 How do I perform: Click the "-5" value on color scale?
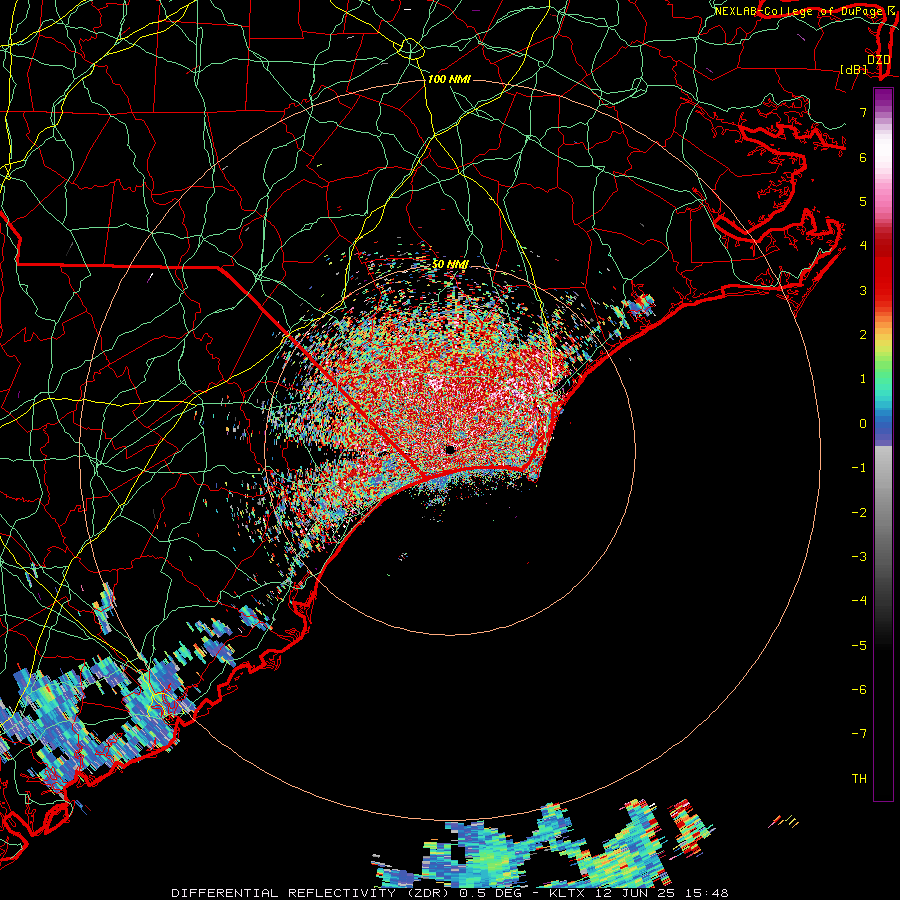[x=859, y=646]
